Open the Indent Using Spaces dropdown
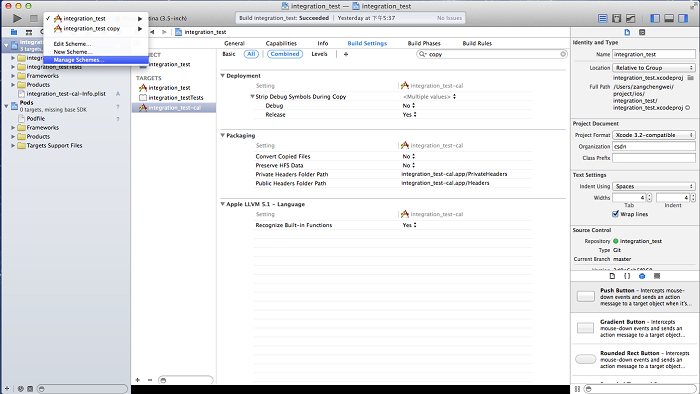700x394 pixels. 654,186
